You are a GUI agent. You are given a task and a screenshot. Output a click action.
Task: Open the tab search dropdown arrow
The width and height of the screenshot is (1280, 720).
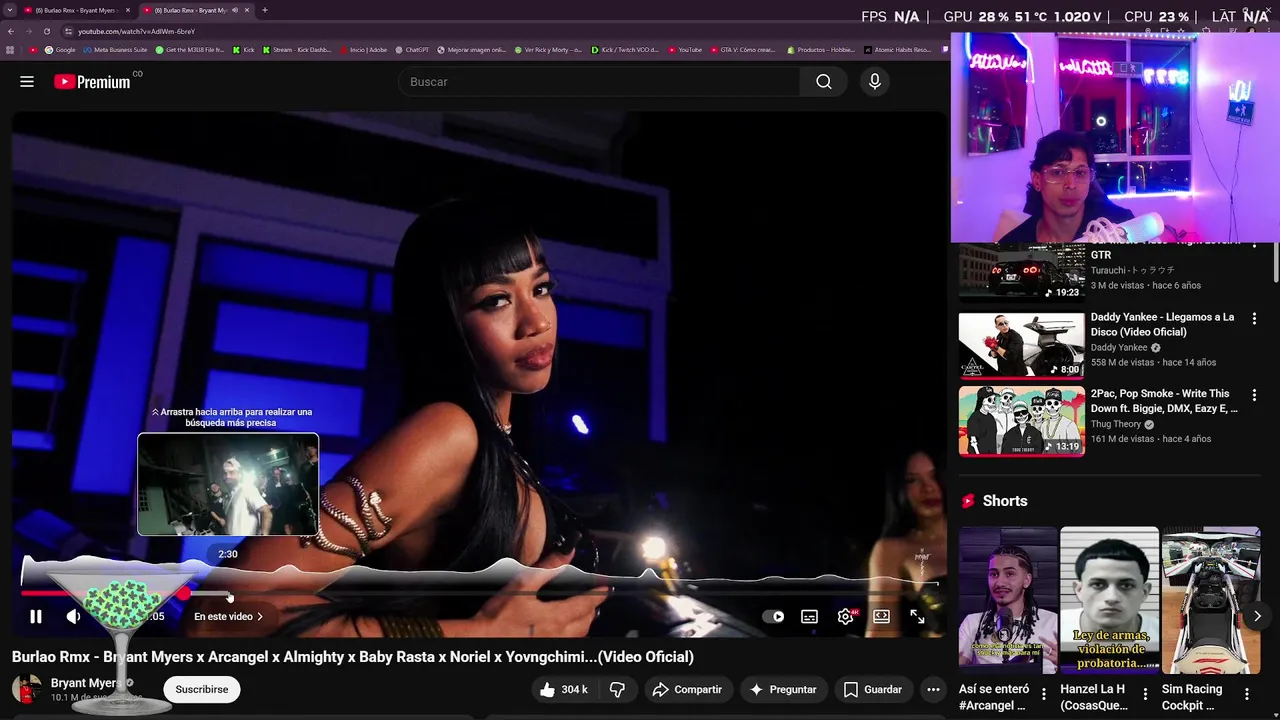point(10,10)
